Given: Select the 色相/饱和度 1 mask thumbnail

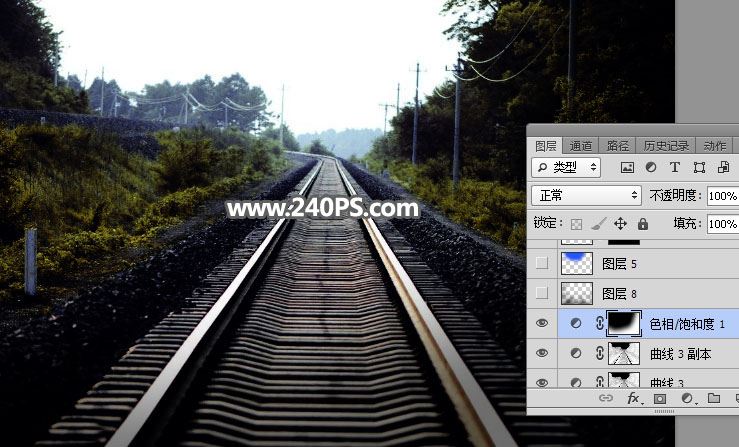Looking at the screenshot, I should click(624, 323).
